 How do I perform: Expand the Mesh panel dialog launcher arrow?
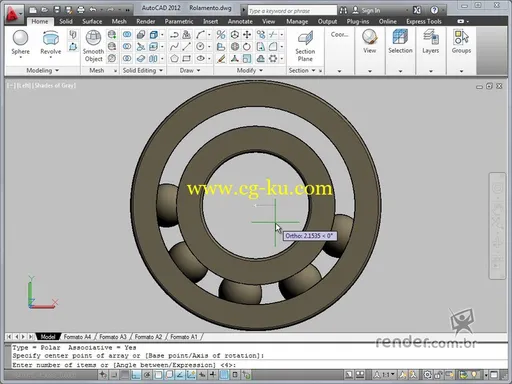click(115, 71)
